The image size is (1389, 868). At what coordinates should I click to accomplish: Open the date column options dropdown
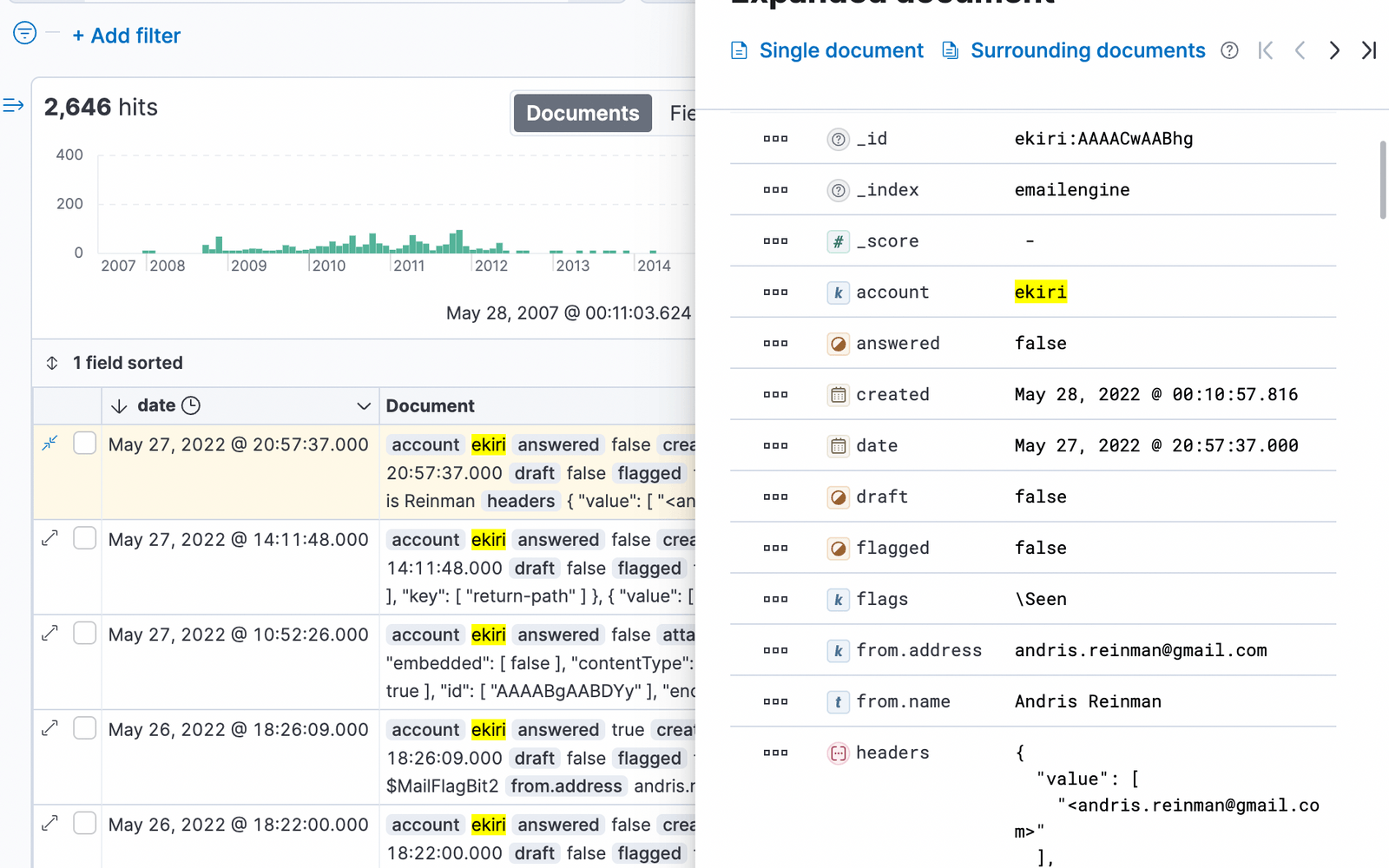pyautogui.click(x=364, y=404)
